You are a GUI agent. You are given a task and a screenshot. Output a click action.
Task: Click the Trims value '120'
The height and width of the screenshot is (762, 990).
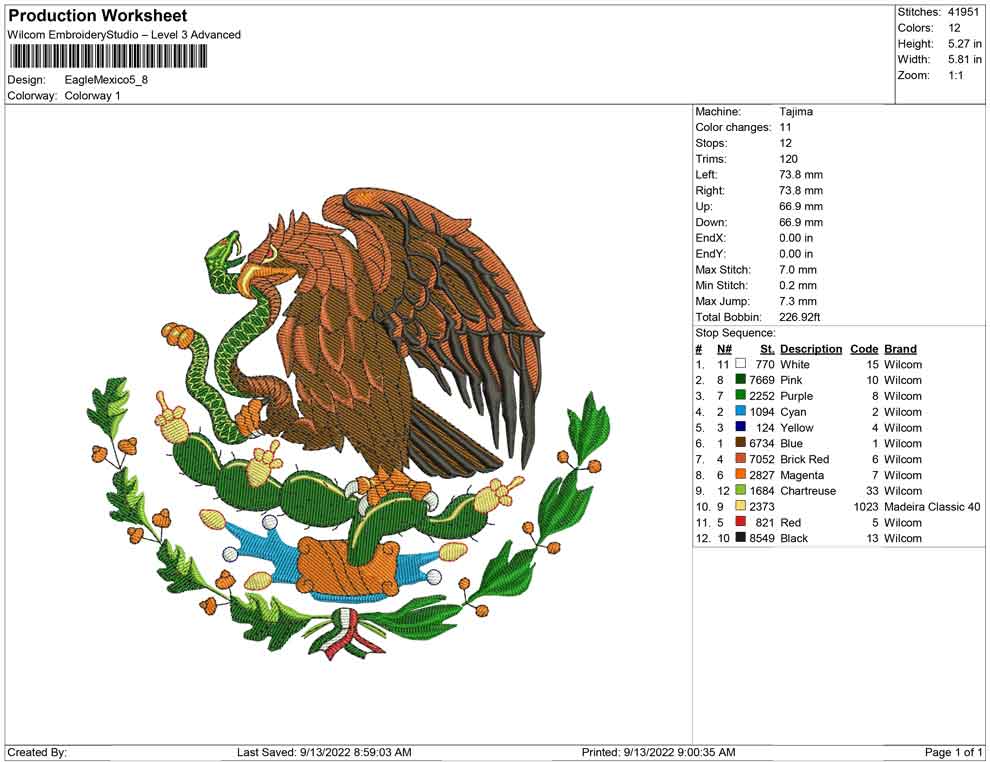(x=788, y=158)
